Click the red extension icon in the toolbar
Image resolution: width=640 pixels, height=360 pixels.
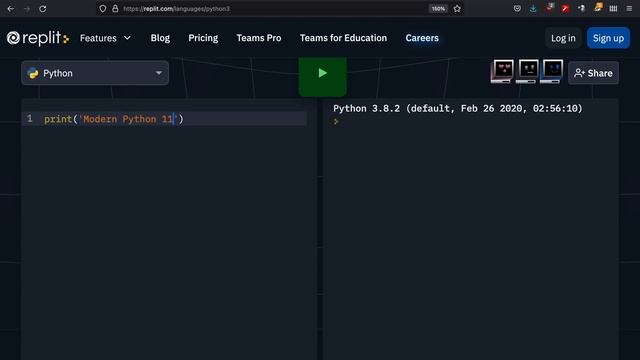tap(565, 9)
